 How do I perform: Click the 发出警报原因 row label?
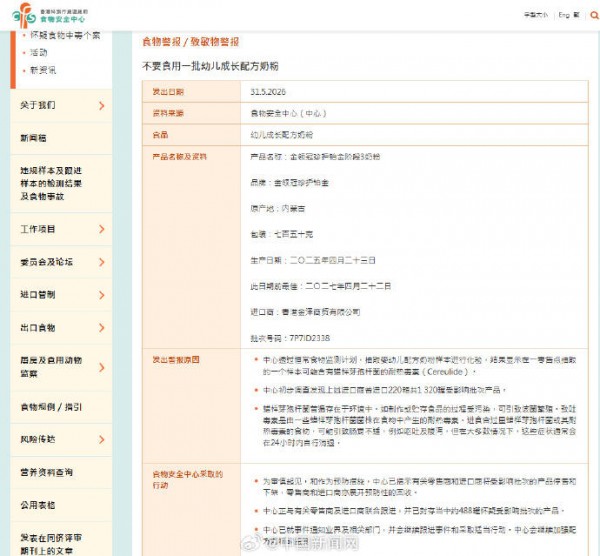pyautogui.click(x=176, y=360)
